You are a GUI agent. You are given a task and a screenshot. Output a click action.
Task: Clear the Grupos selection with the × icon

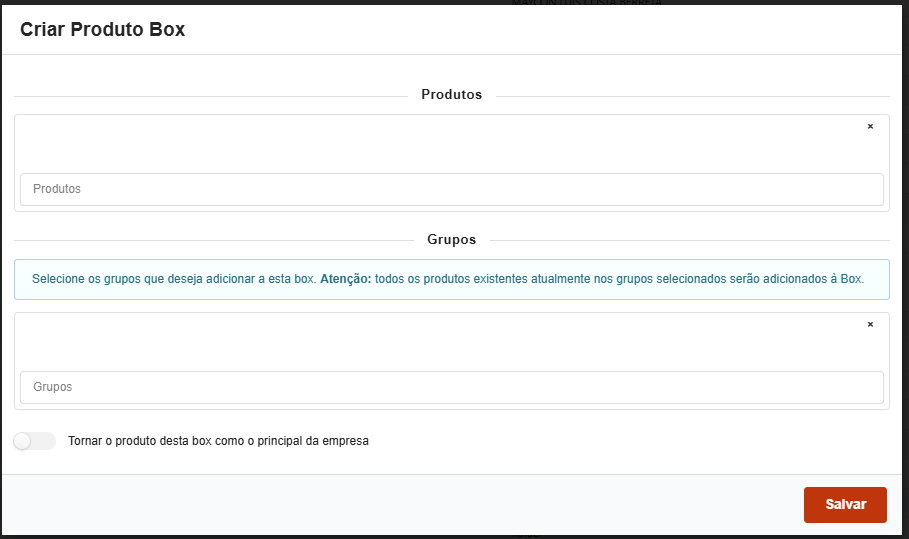pos(870,325)
